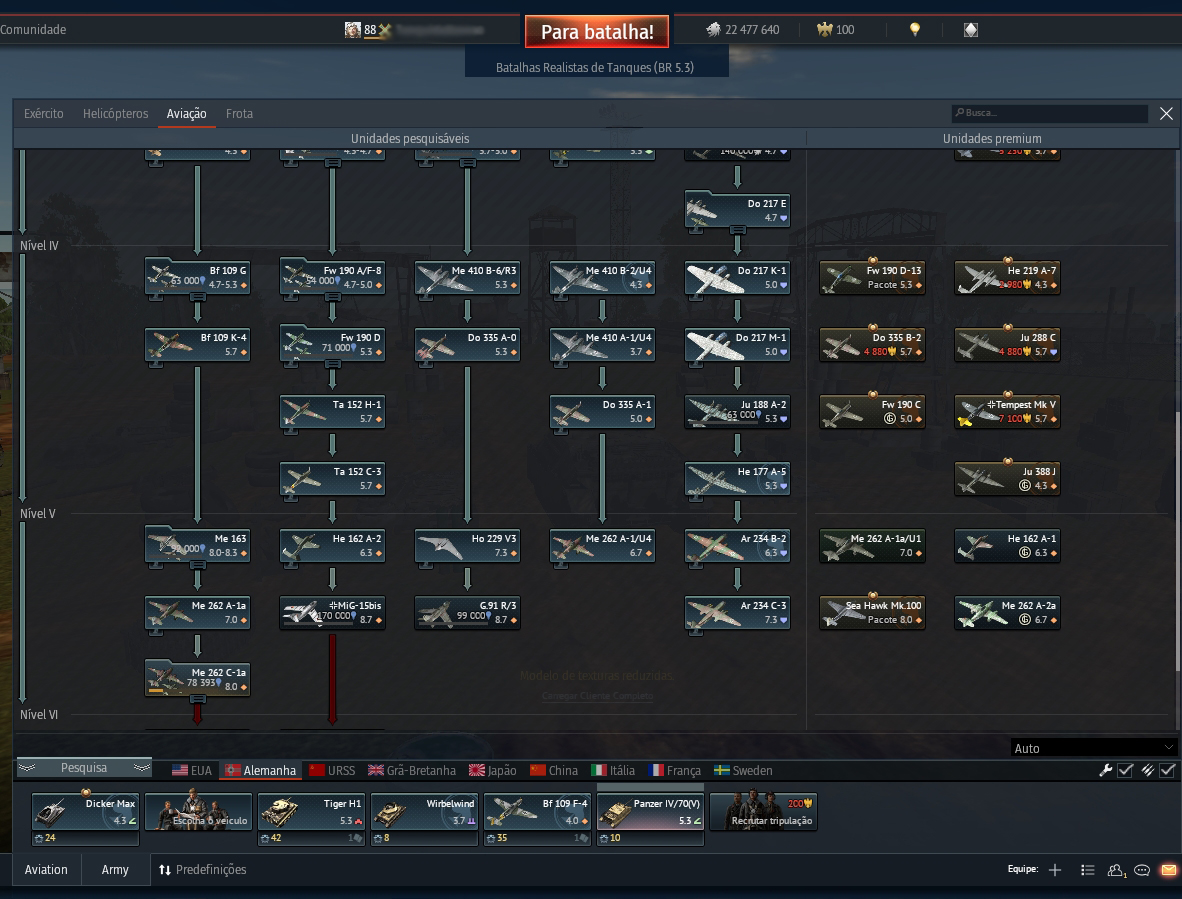Switch to the Aviação tab
Screen dimensions: 1182x899
(186, 114)
